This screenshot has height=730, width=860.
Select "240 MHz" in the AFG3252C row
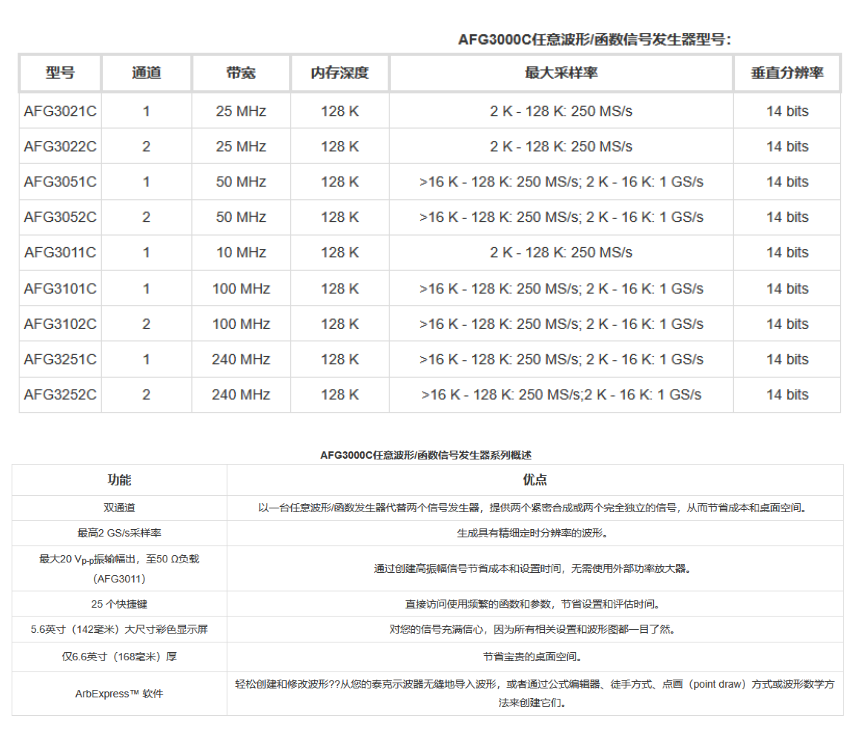[241, 394]
